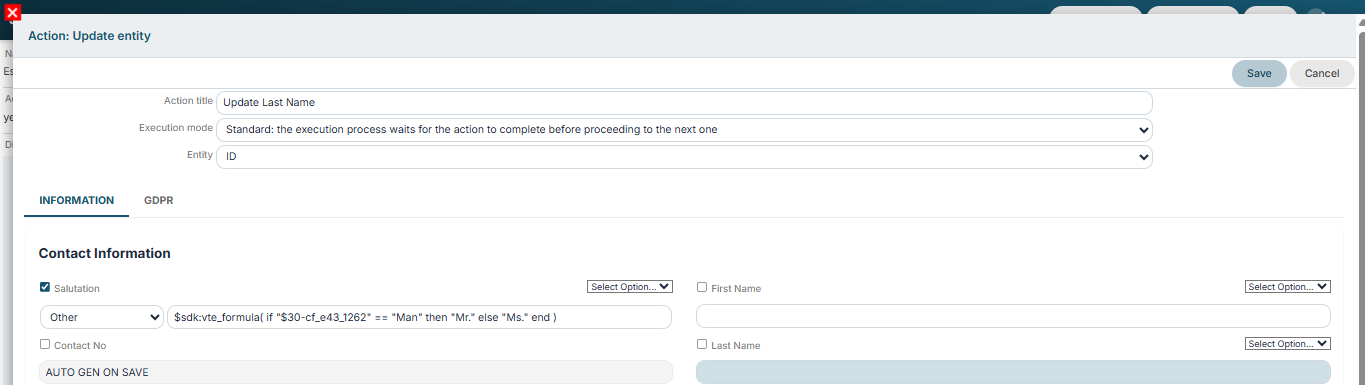The width and height of the screenshot is (1365, 385).
Task: Click the Cancel button
Action: (1322, 73)
